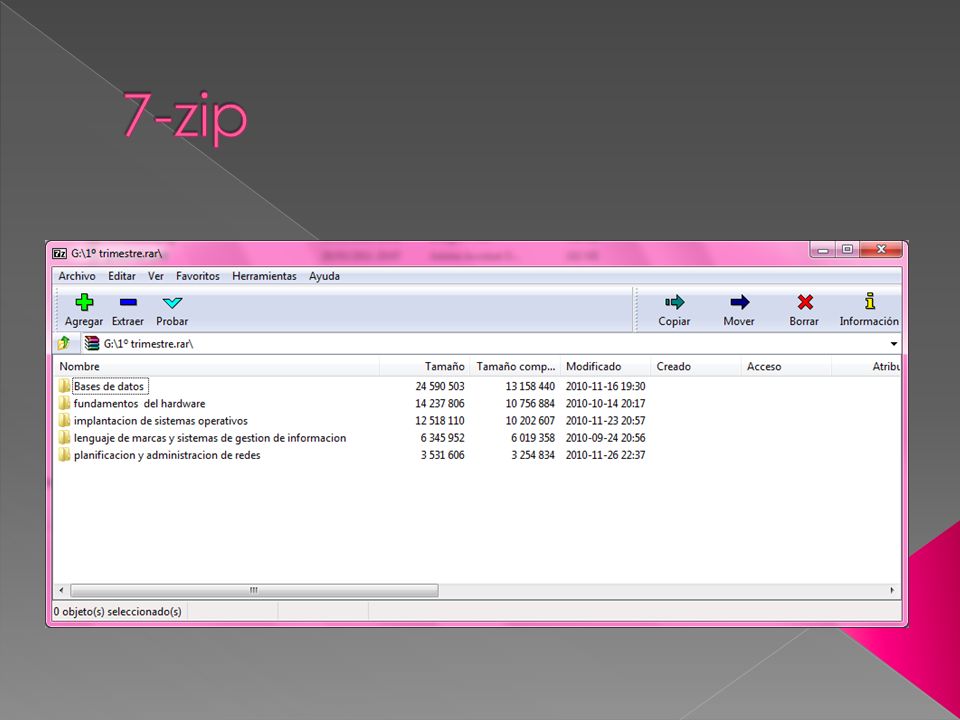
Task: Click the date 2010-11-26 22:37
Action: [x=606, y=455]
